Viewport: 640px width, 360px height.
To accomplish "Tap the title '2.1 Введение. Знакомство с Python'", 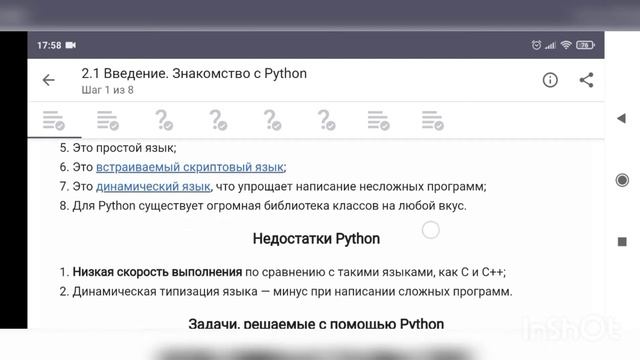I will pyautogui.click(x=194, y=73).
